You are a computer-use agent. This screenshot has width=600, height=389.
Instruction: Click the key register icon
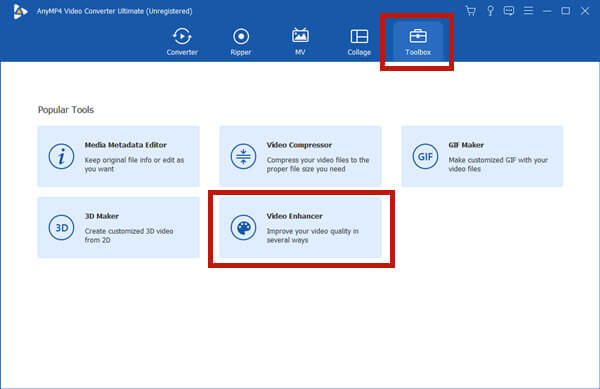pos(490,11)
